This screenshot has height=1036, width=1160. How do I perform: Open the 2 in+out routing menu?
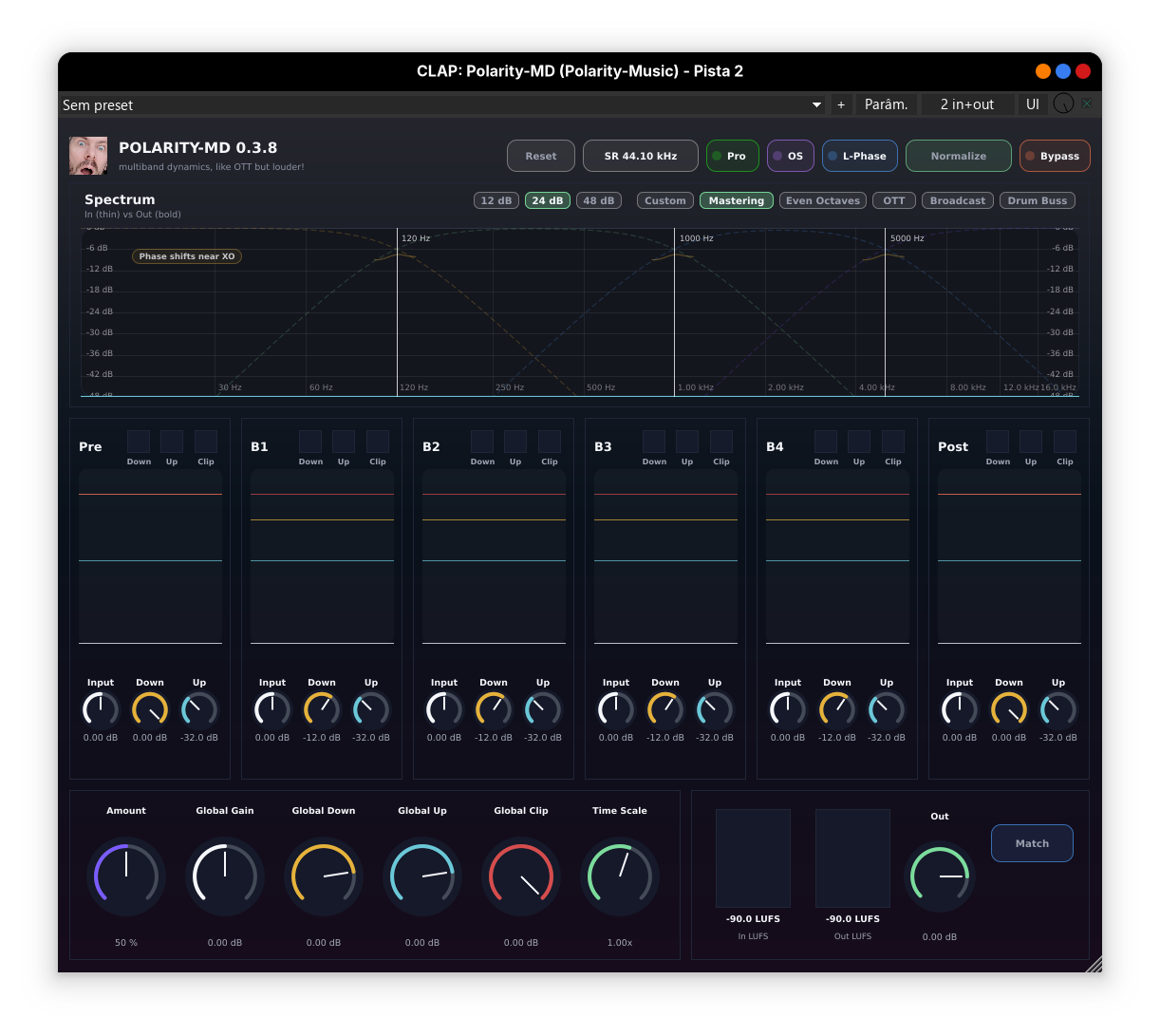[x=966, y=104]
